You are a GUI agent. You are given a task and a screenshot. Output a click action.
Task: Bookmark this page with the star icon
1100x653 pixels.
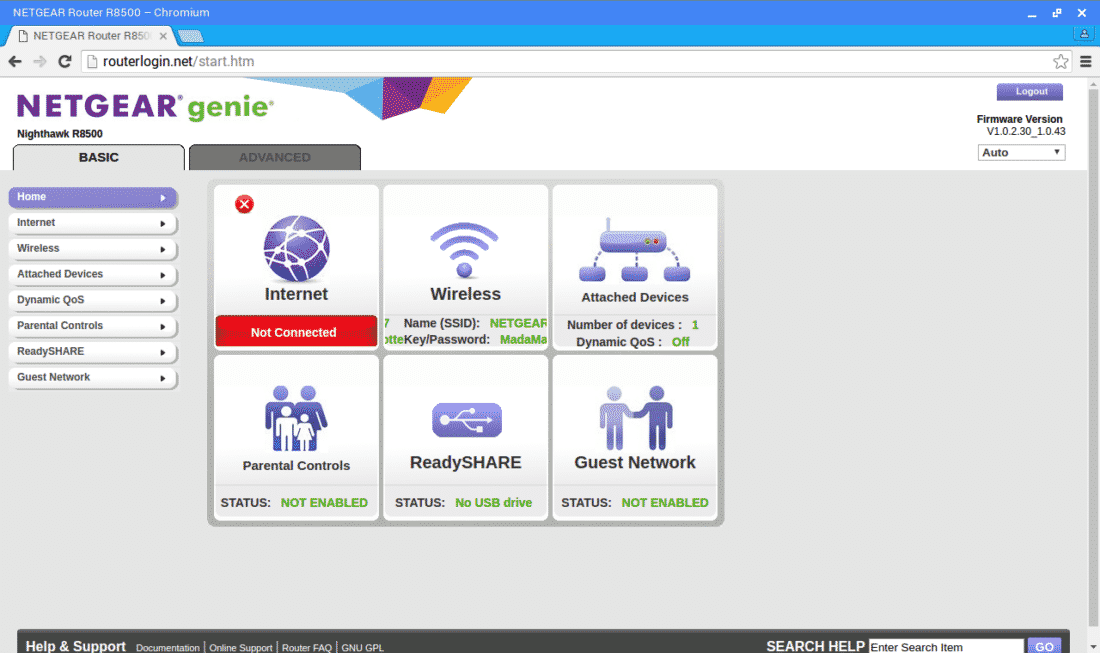[x=1061, y=62]
